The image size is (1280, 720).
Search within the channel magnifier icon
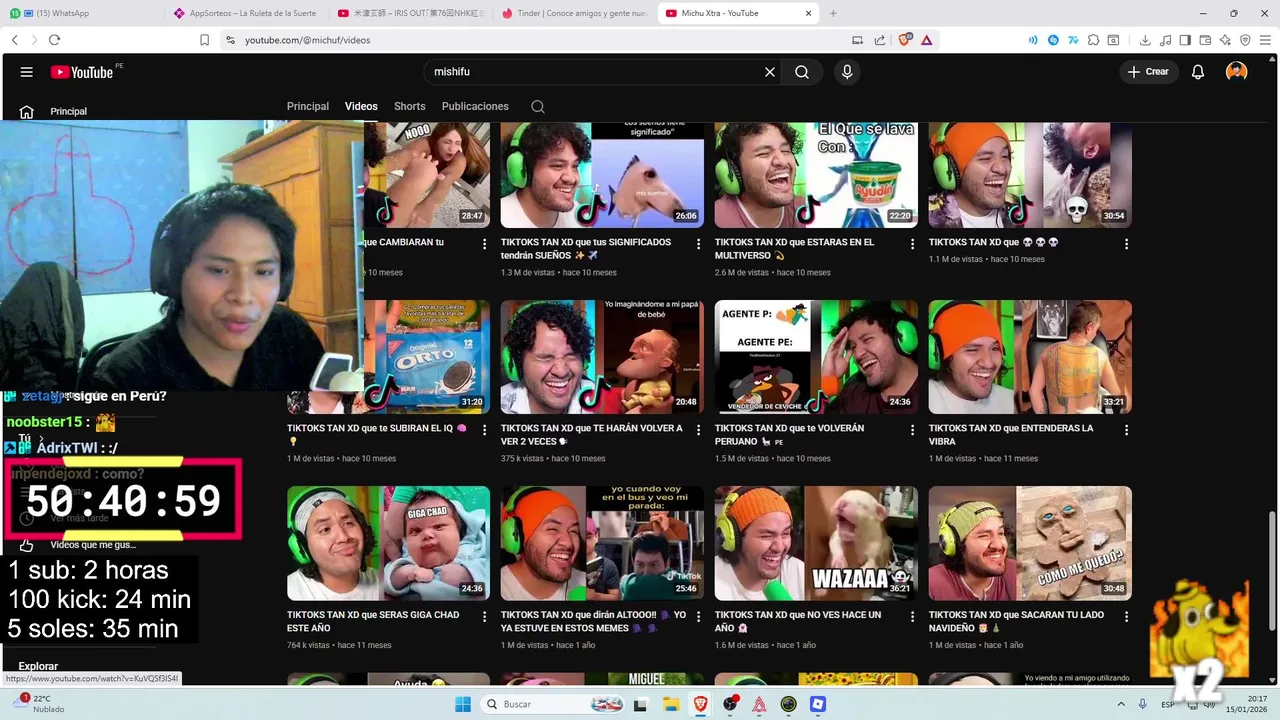pos(538,106)
